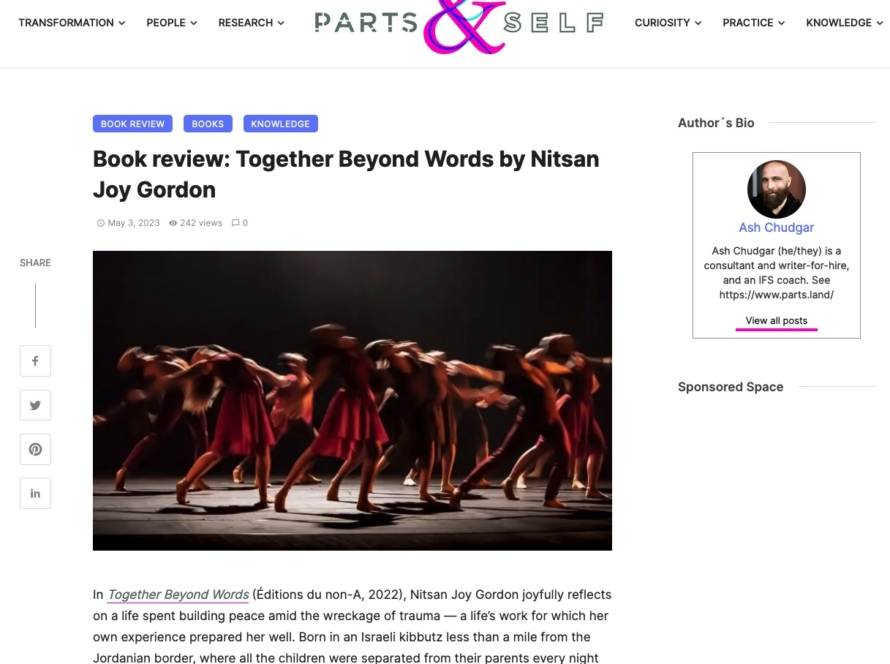This screenshot has width=890, height=664.
Task: Visit Ash Chudgar author name link
Action: (x=776, y=228)
